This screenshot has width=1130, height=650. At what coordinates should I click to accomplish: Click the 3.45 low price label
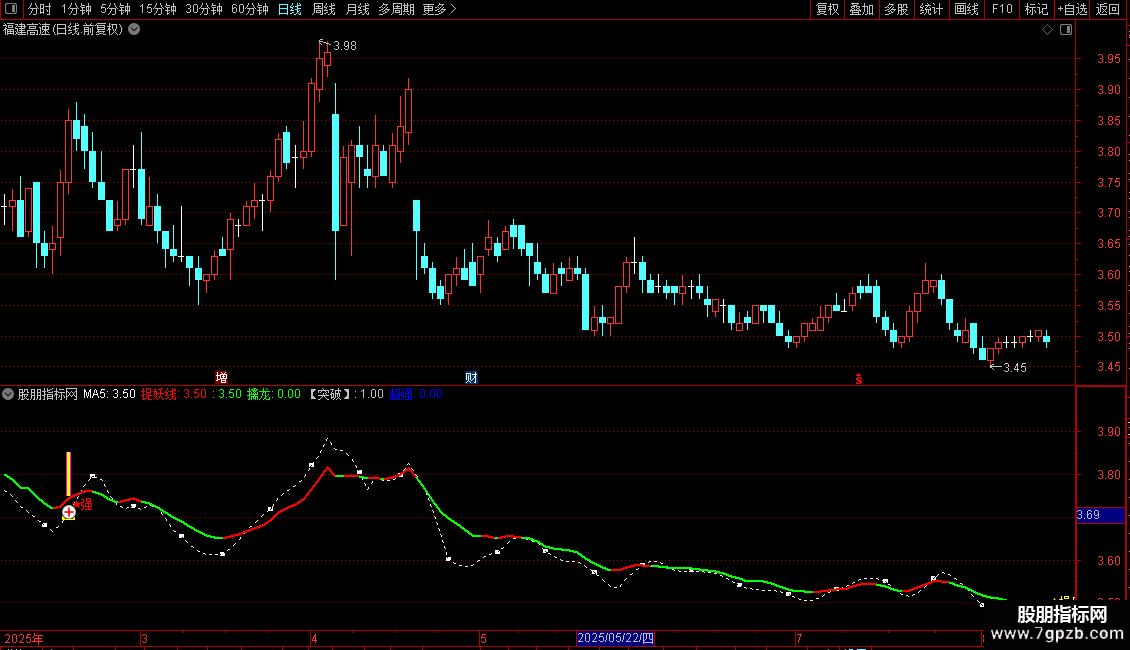[1015, 368]
